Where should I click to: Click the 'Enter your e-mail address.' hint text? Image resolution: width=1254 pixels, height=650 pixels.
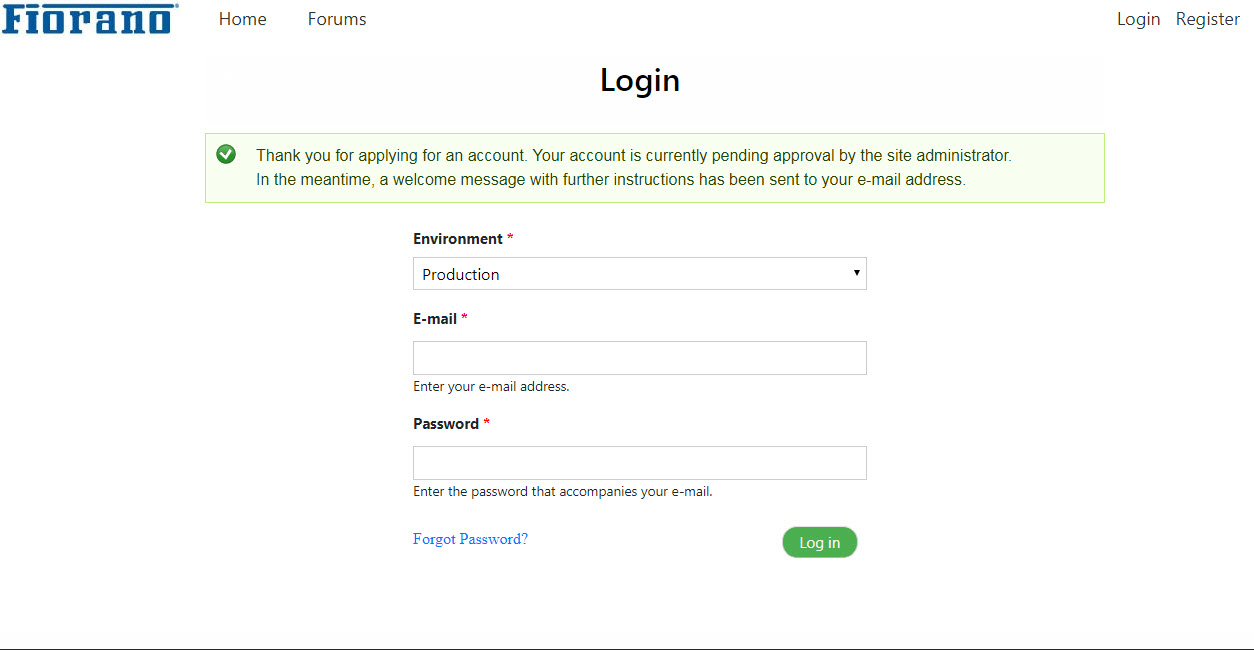pyautogui.click(x=491, y=386)
